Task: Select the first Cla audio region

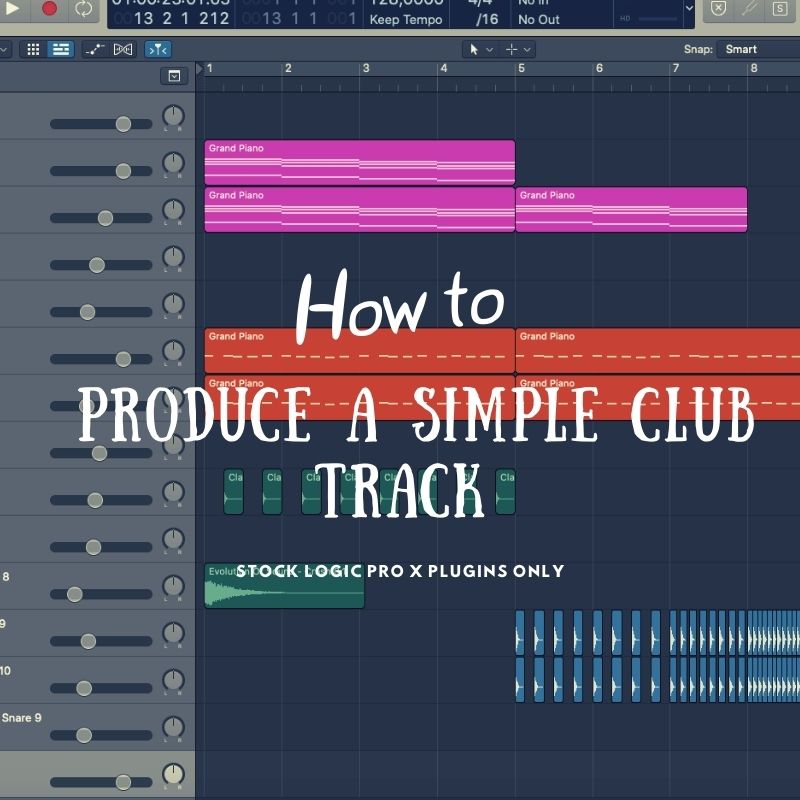Action: pos(234,492)
